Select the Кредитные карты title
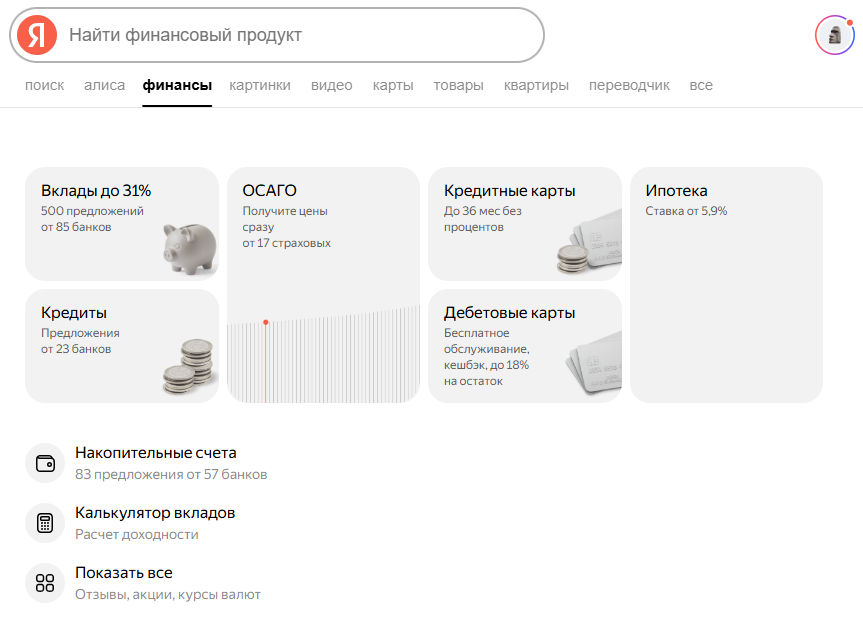Viewport: 863px width, 619px height. coord(510,191)
